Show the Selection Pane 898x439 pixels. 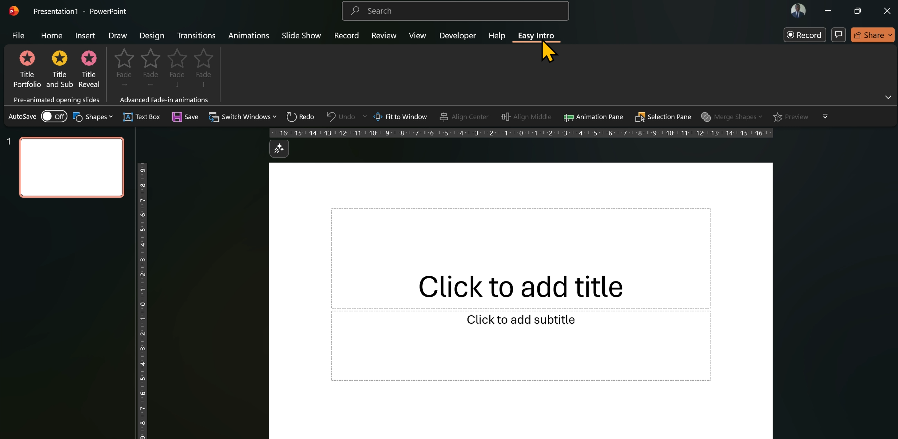pos(663,117)
